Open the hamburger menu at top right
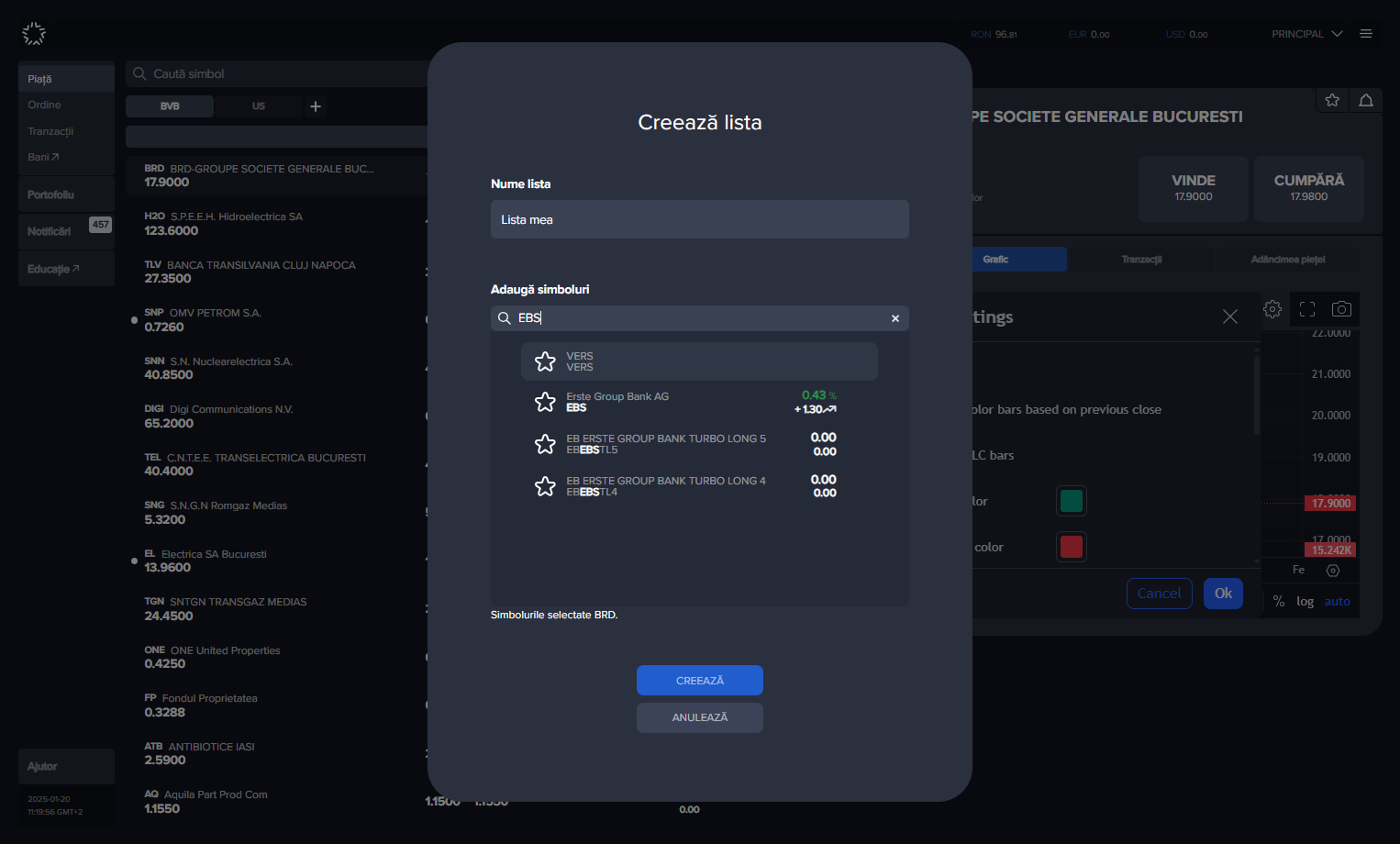The width and height of the screenshot is (1400, 844). click(x=1366, y=34)
